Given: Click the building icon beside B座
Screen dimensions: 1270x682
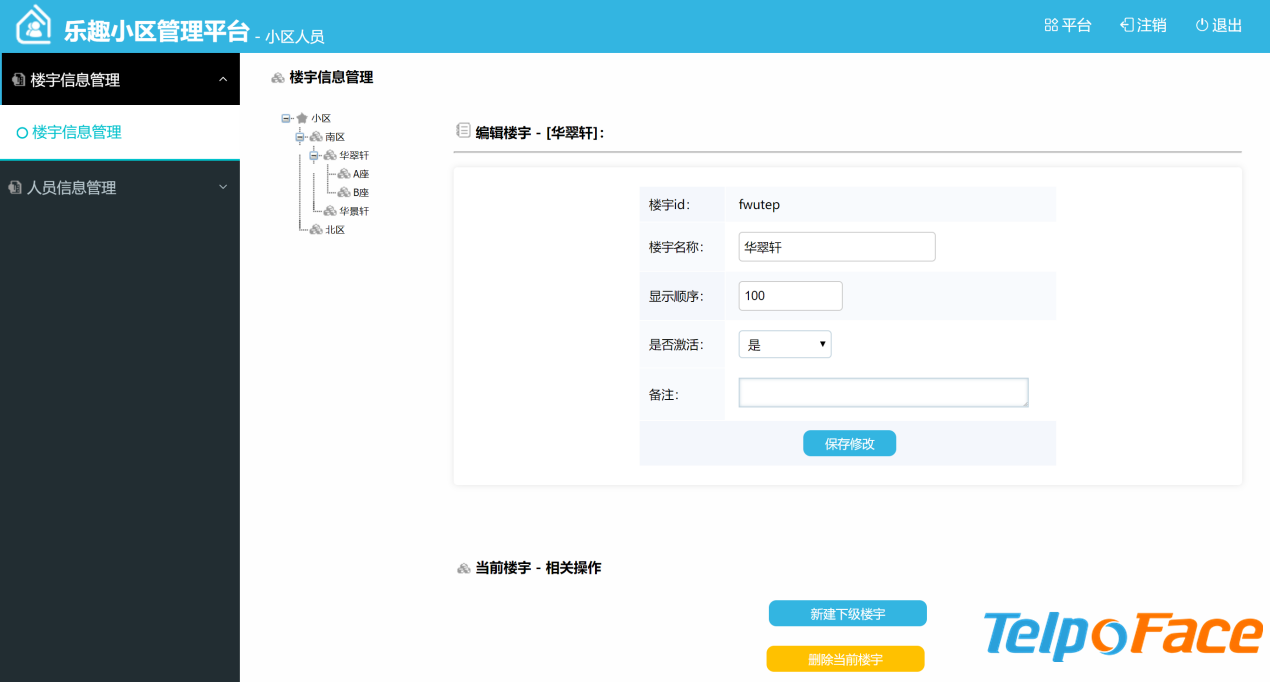Looking at the screenshot, I should [x=344, y=192].
